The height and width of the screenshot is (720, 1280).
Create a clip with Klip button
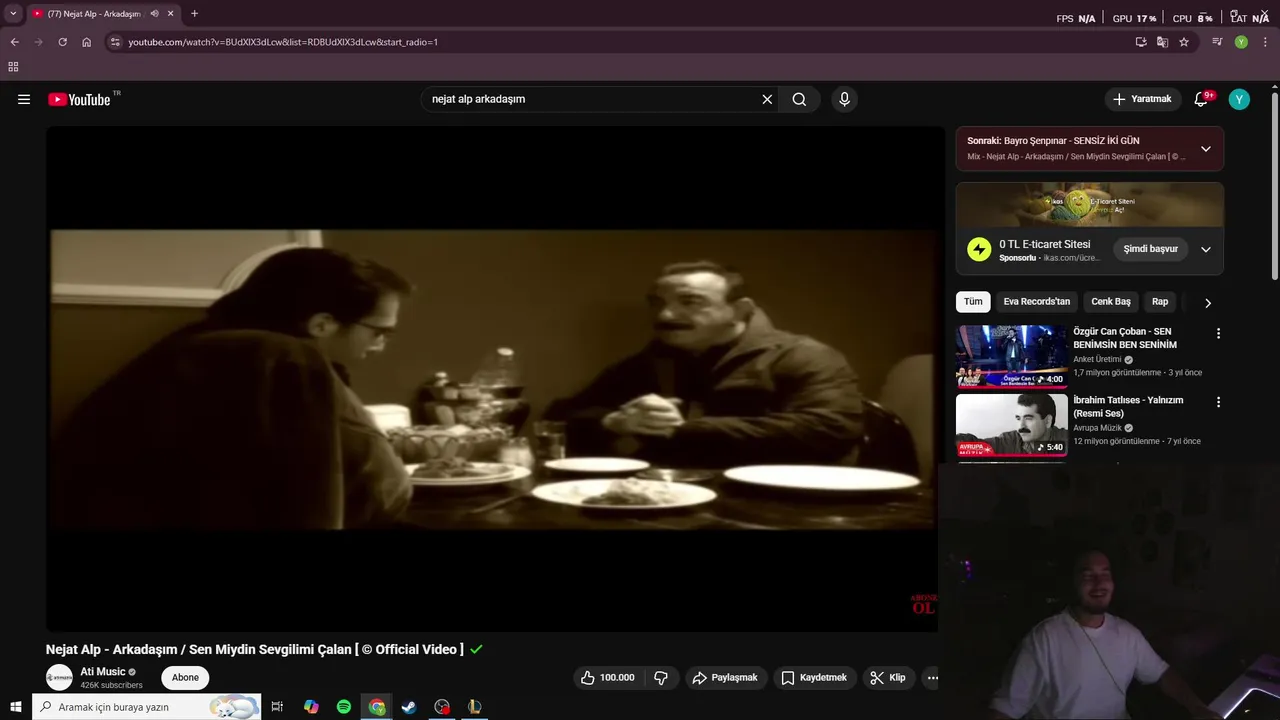887,677
